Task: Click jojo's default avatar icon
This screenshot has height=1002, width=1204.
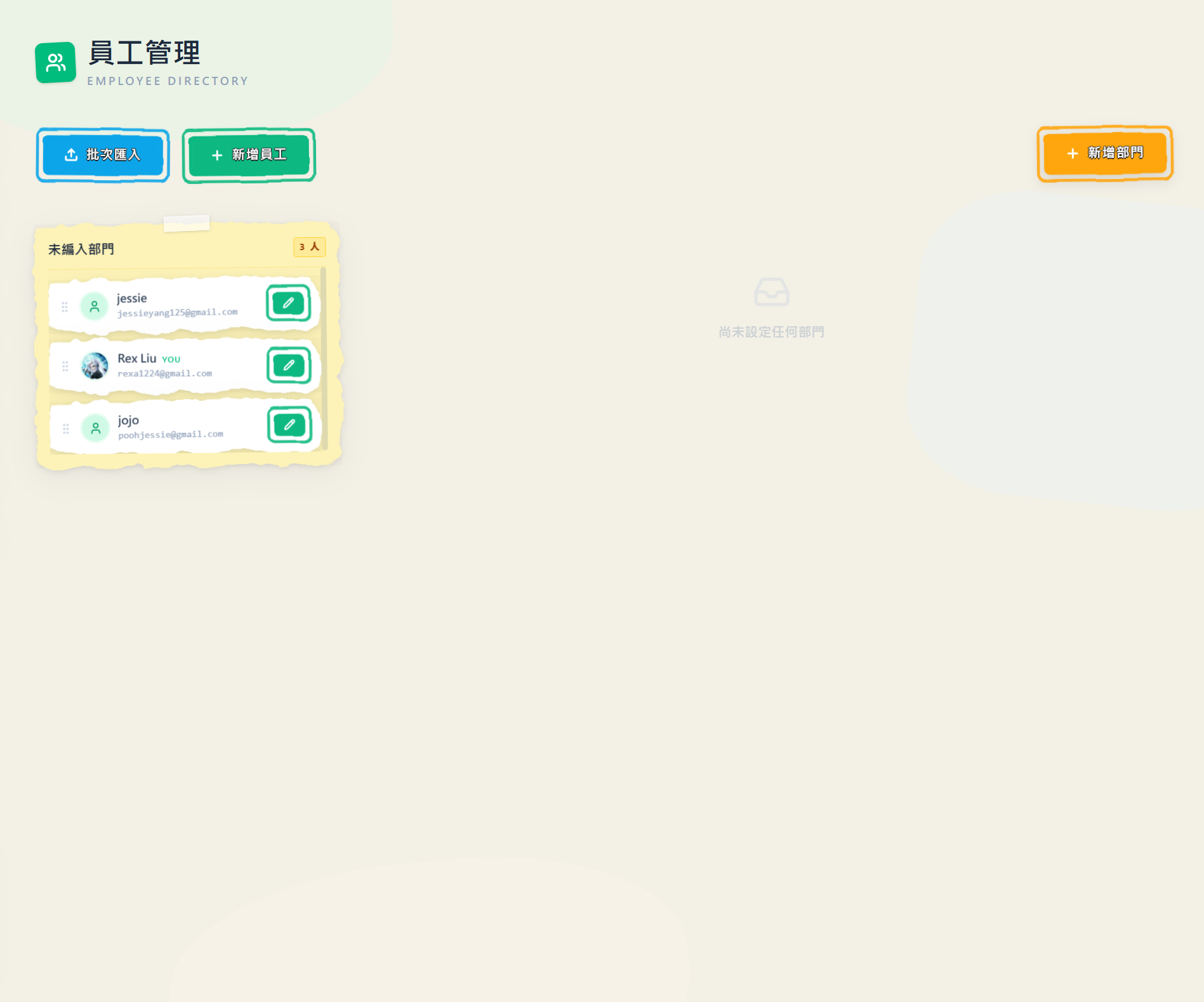Action: [x=96, y=428]
